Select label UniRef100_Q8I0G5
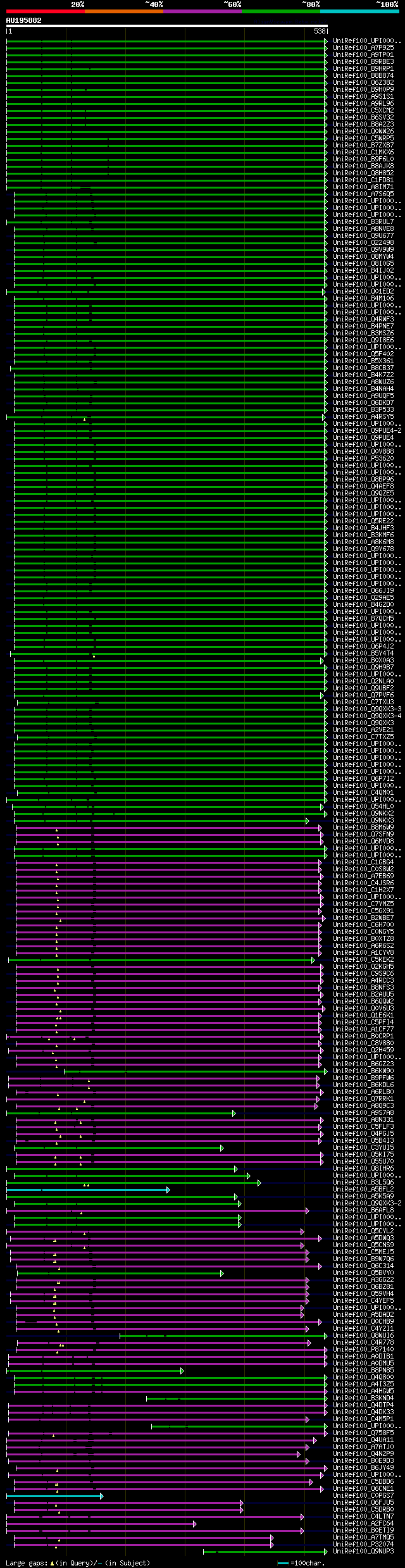405x1568 pixels. pyautogui.click(x=363, y=263)
